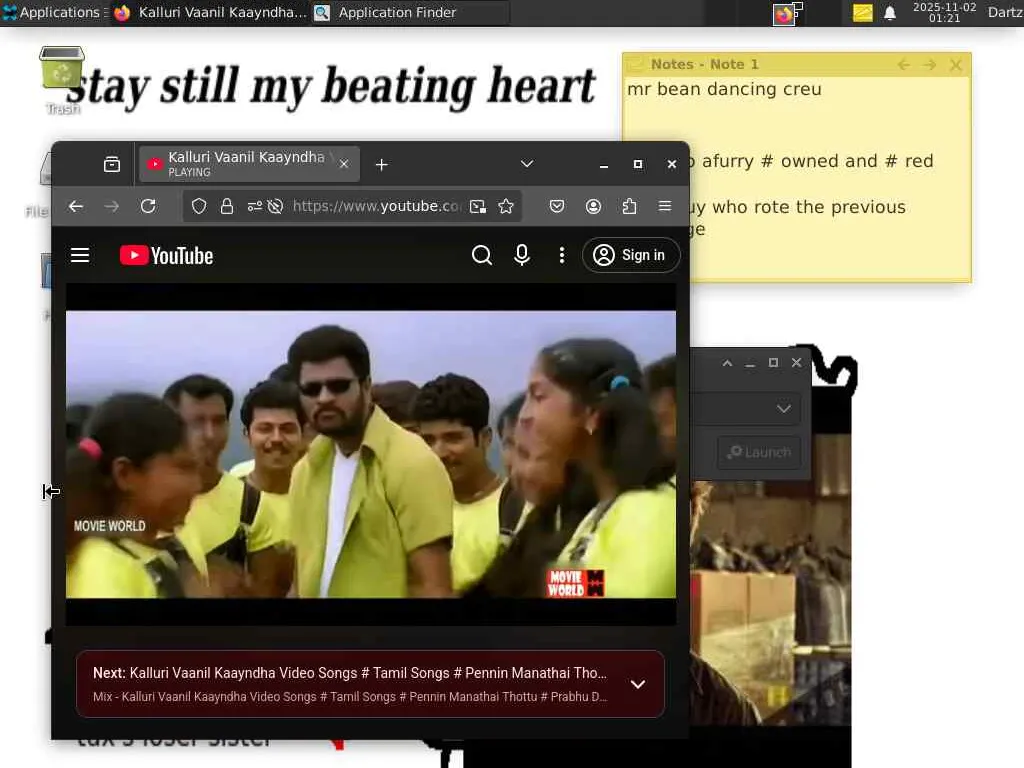Start voice search with microphone icon
Screen dimensions: 1024x768
[x=521, y=255]
